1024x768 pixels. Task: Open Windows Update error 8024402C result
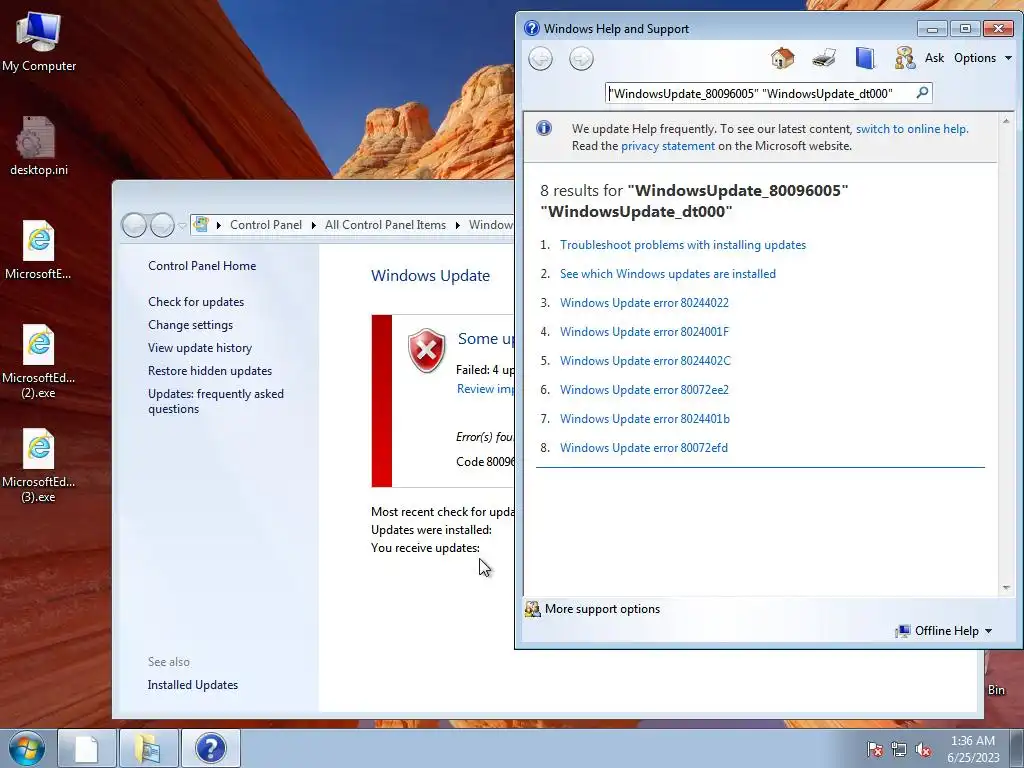(x=645, y=360)
